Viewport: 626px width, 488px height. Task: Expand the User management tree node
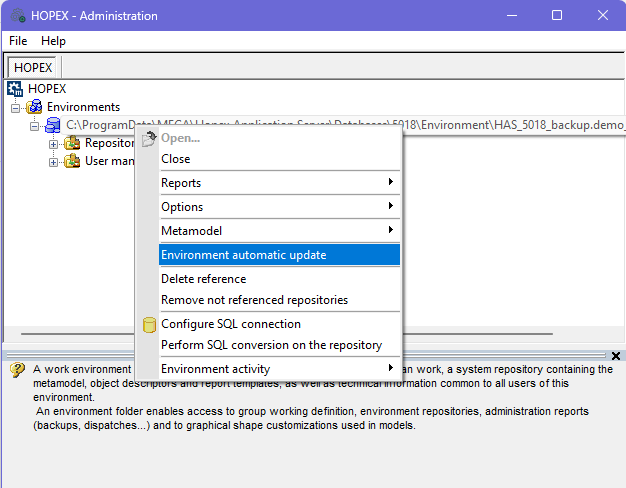tap(54, 161)
